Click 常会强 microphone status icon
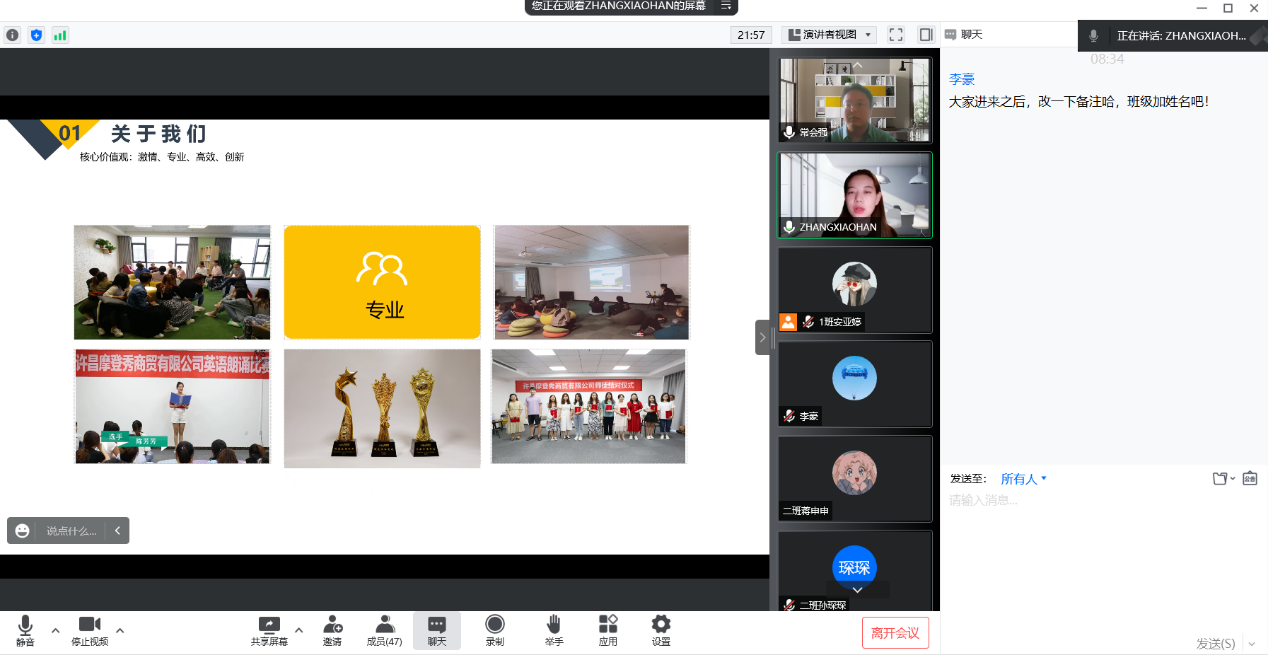This screenshot has height=655, width=1268. tap(789, 132)
